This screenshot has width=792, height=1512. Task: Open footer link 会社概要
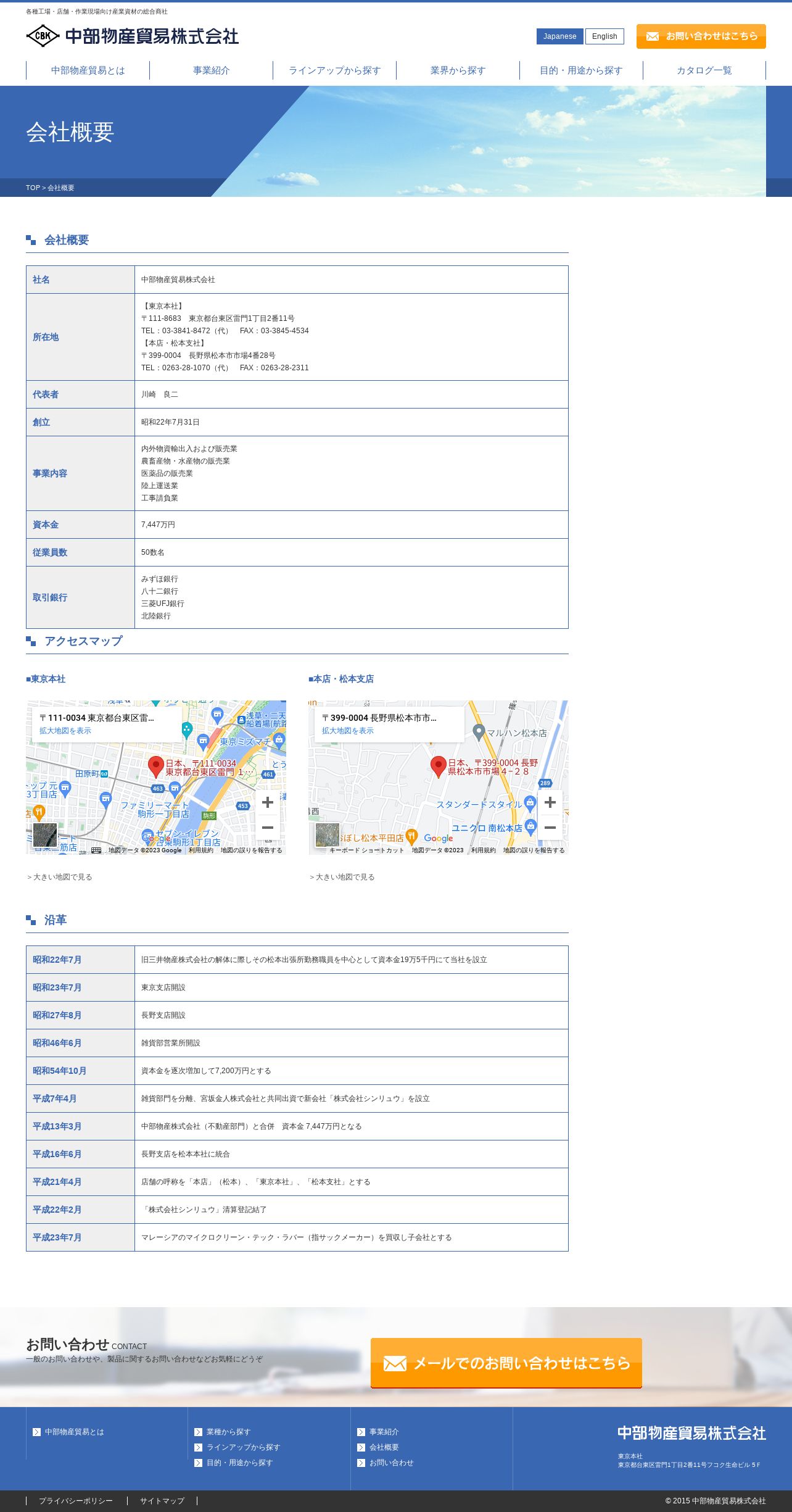pyautogui.click(x=384, y=1447)
